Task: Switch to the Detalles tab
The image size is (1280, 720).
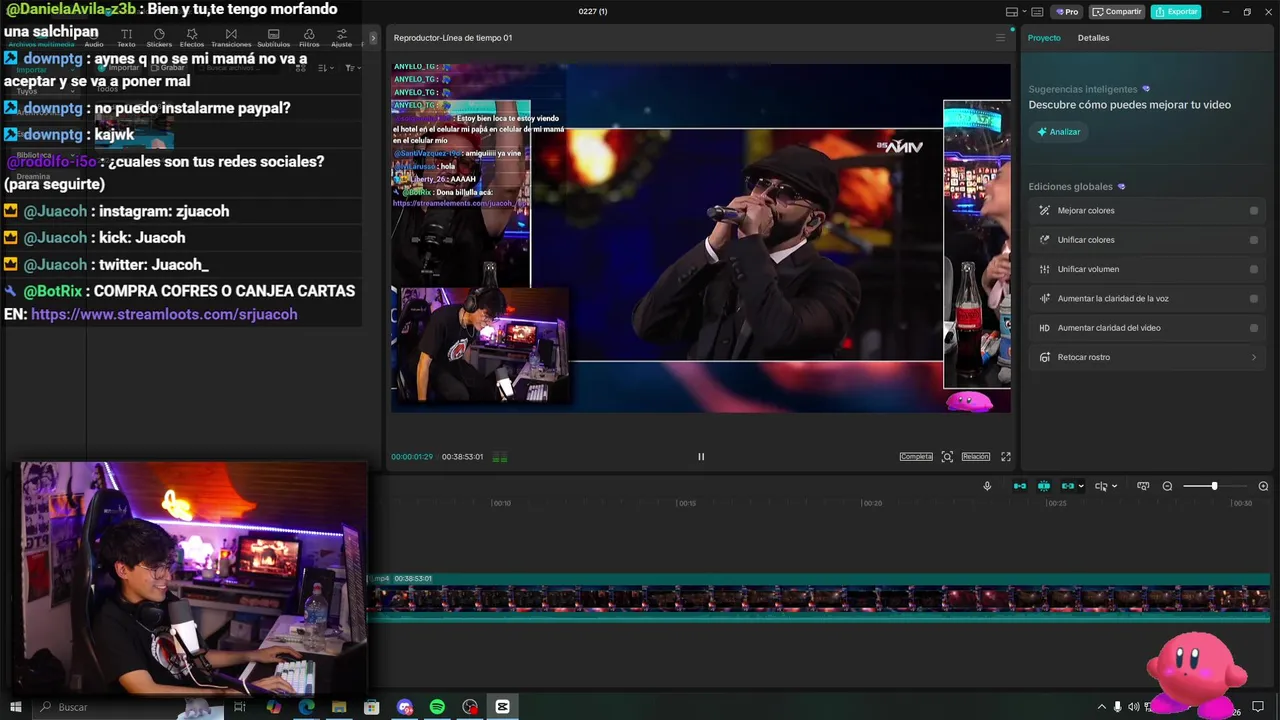Action: (1093, 38)
